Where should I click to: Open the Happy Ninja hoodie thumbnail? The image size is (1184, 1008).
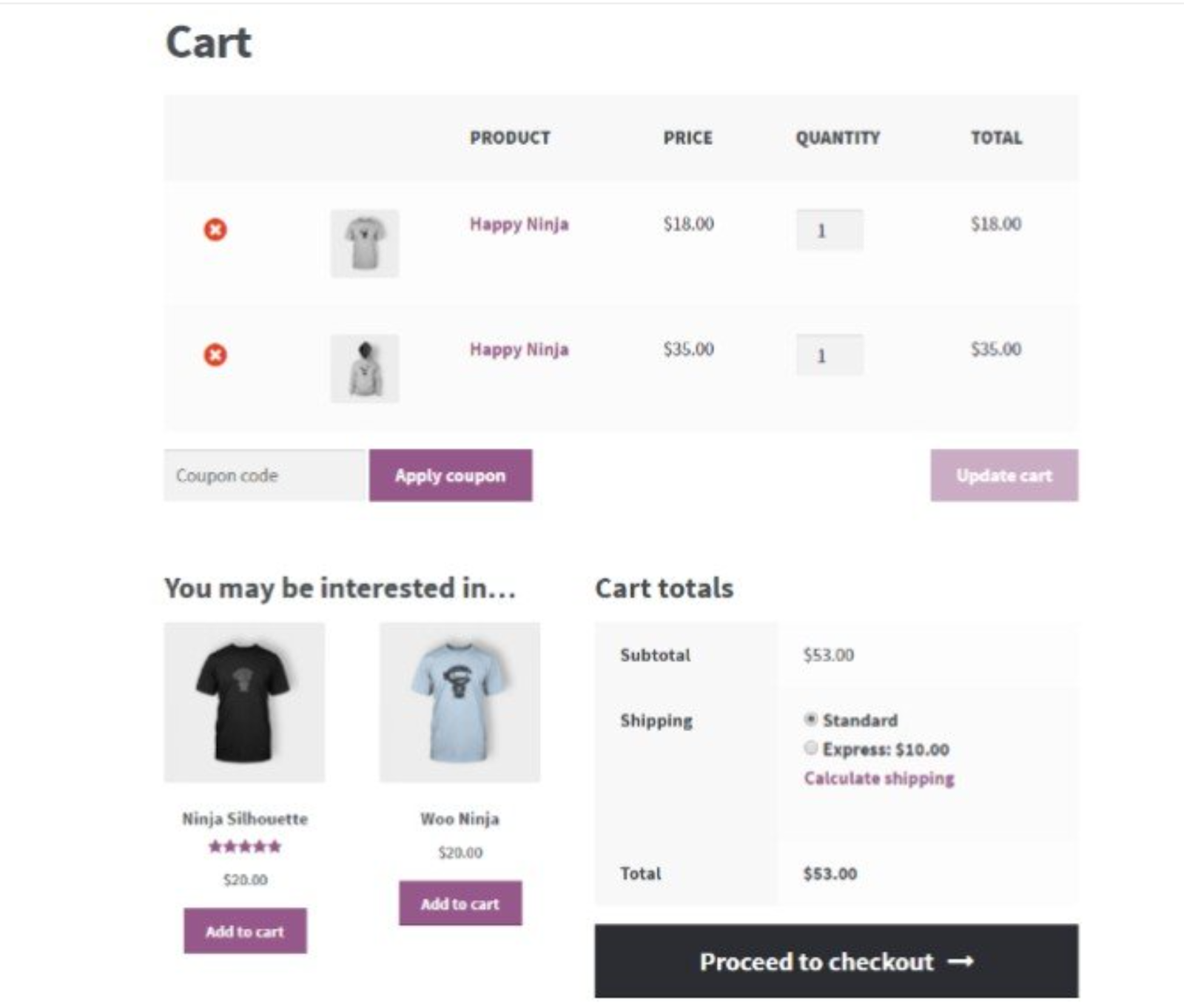click(x=364, y=369)
